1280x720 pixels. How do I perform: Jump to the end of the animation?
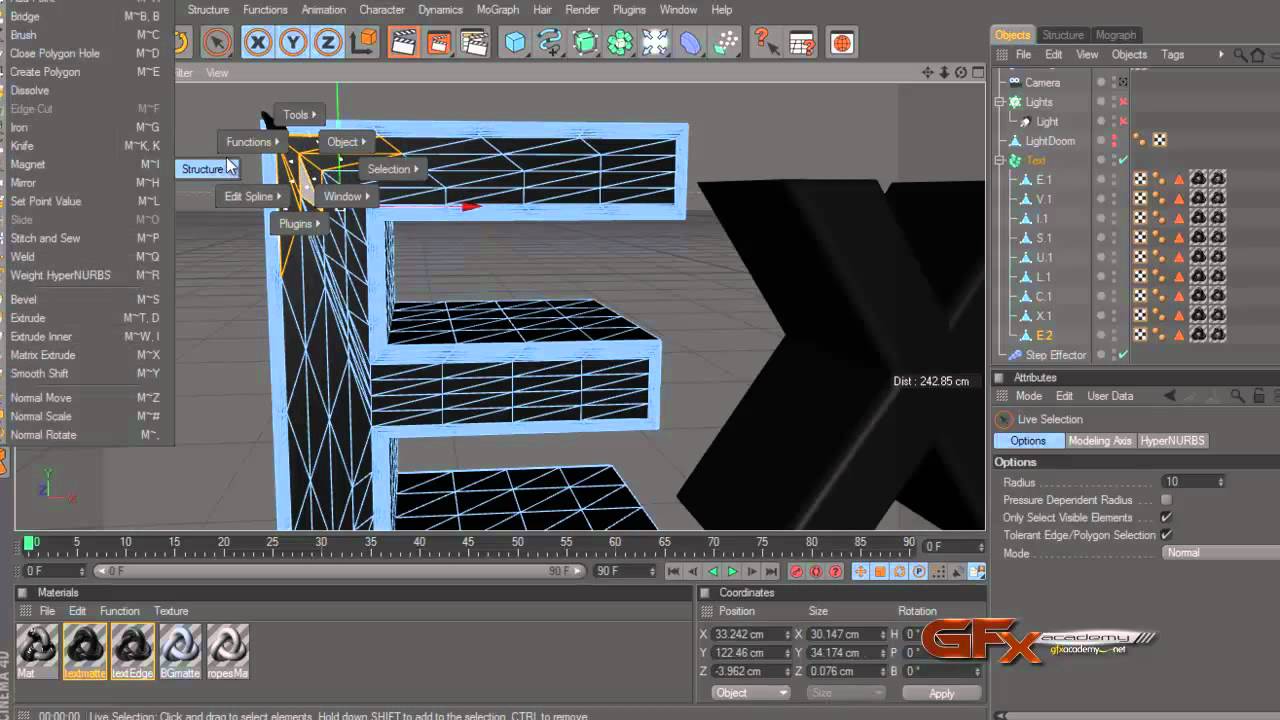point(771,572)
